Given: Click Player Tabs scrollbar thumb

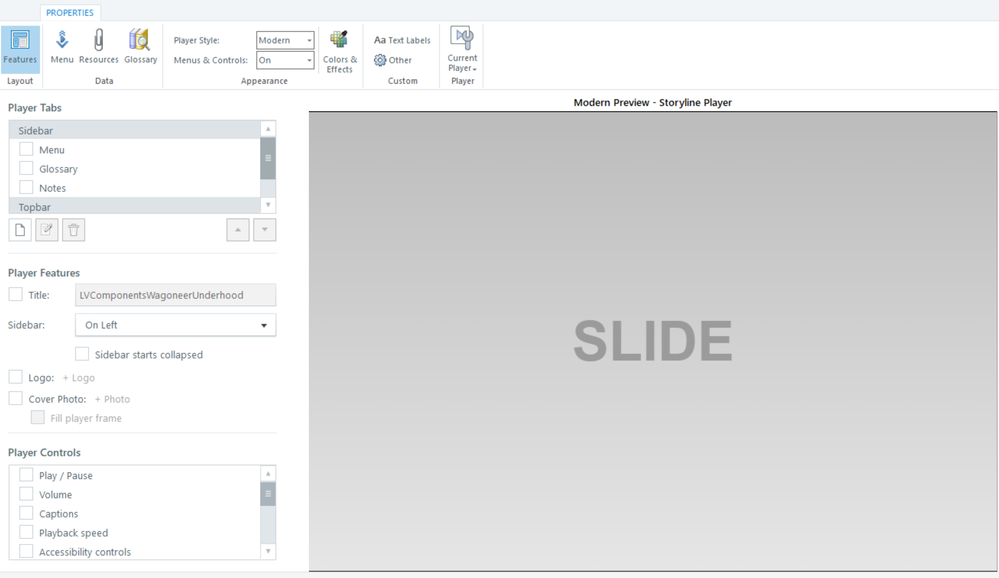Looking at the screenshot, I should tap(268, 158).
